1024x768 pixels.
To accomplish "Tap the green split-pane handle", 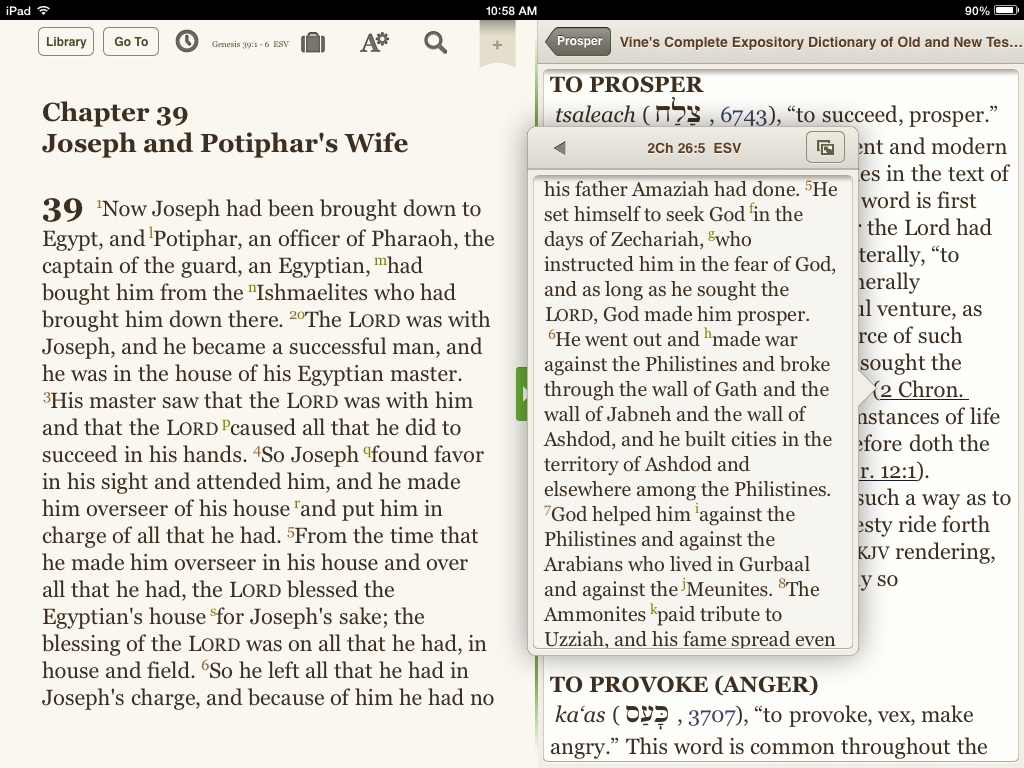I will (x=522, y=394).
